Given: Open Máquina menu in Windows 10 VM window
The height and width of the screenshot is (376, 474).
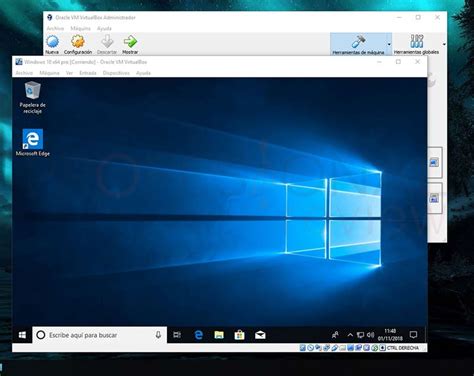Looking at the screenshot, I should tap(49, 73).
